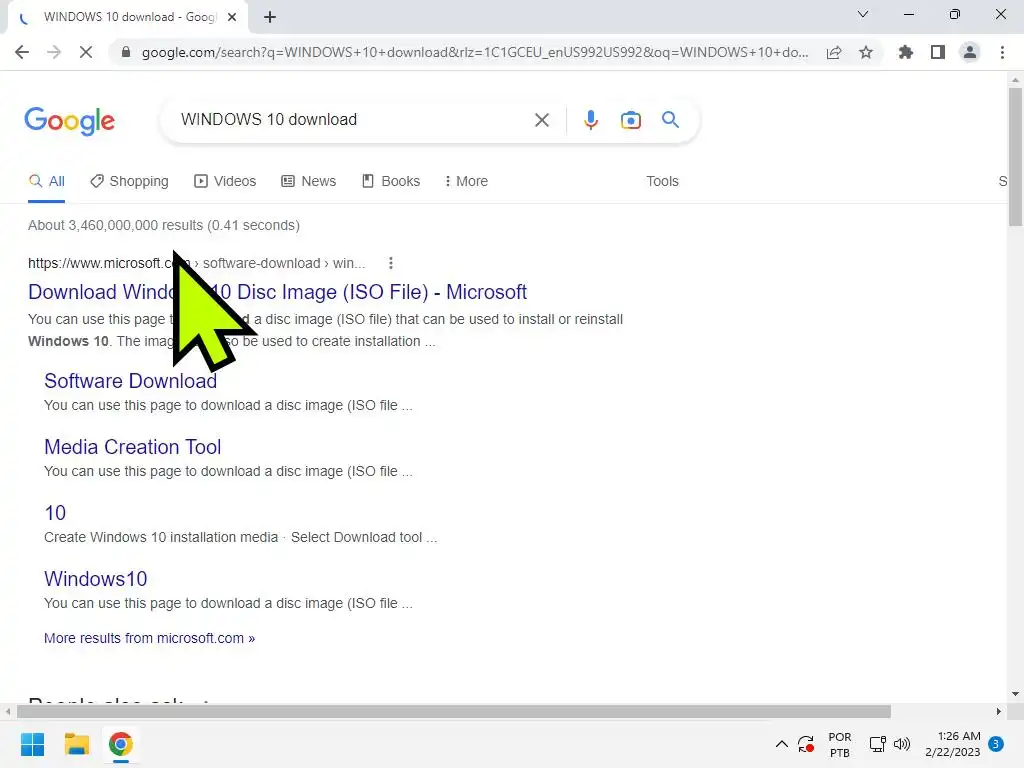
Task: Toggle the Chrome side panel icon
Action: coord(938,52)
